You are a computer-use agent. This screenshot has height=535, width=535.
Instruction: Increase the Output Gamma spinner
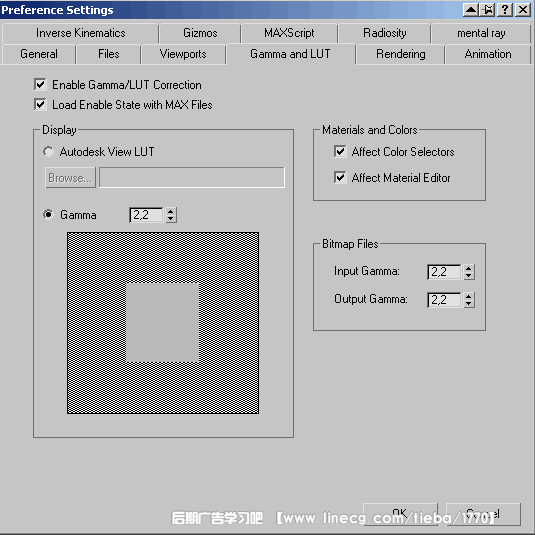(469, 296)
